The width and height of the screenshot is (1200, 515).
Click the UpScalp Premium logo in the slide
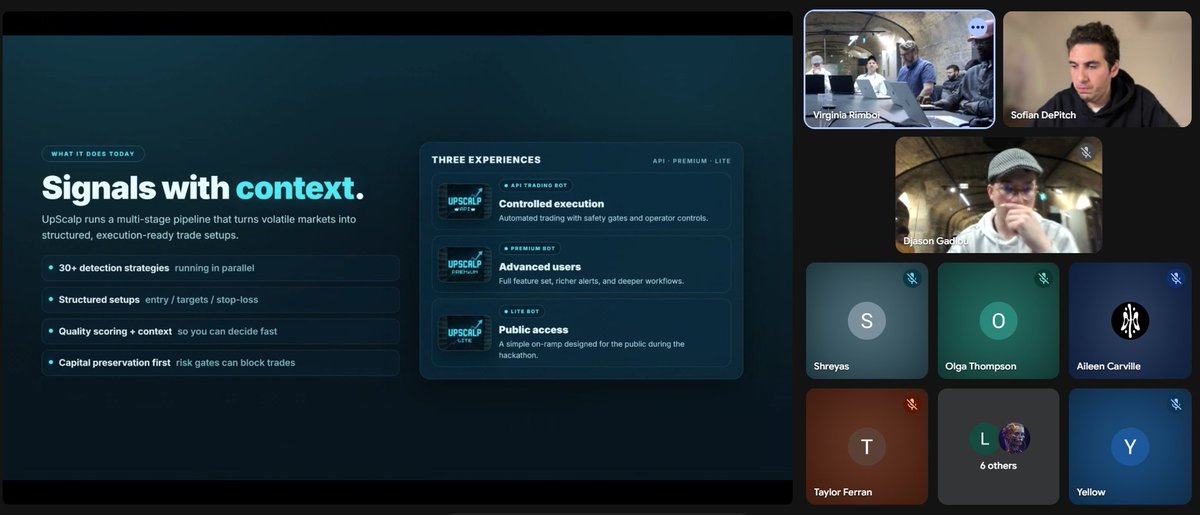click(x=464, y=265)
